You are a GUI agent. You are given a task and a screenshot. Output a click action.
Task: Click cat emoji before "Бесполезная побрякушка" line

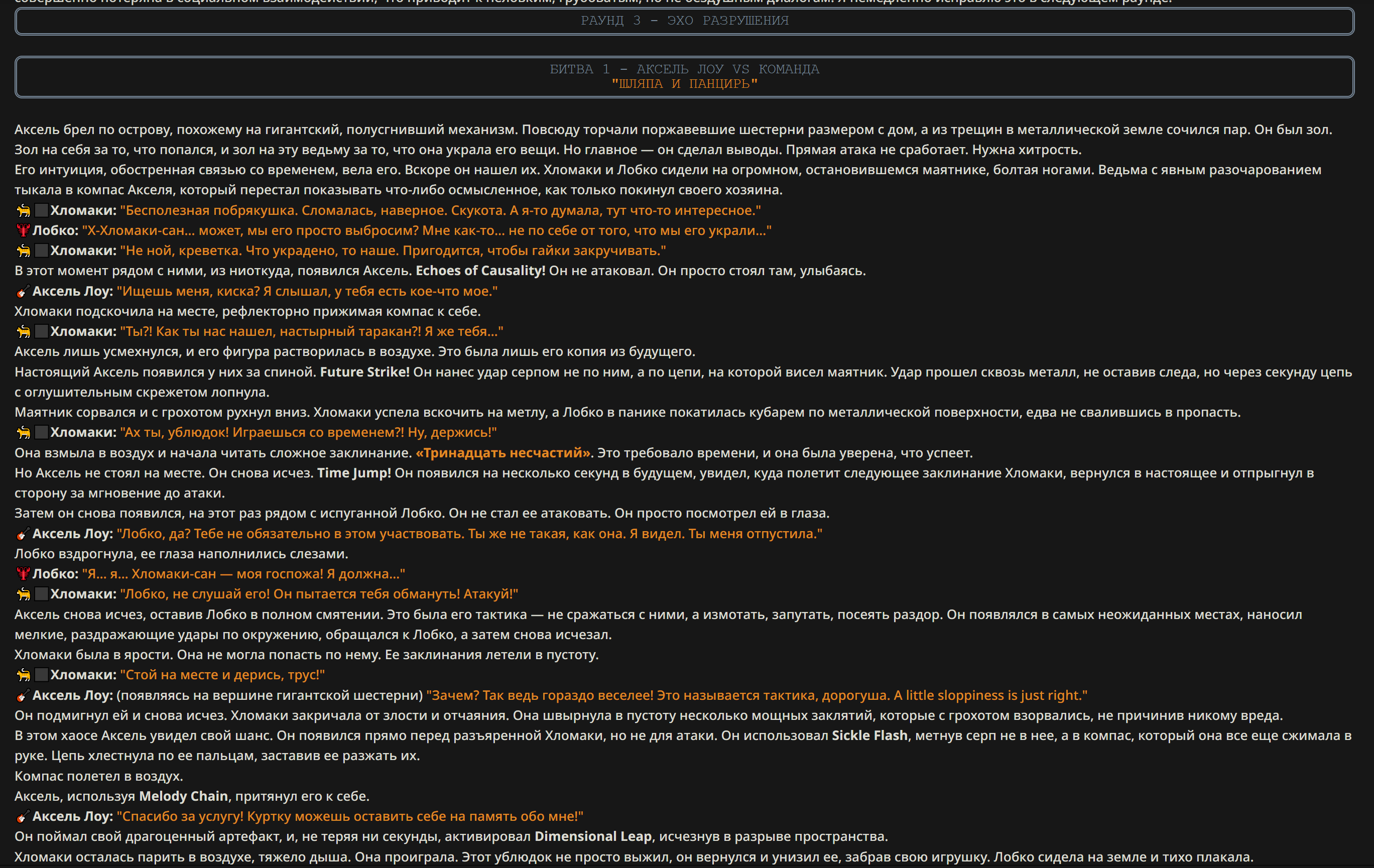[x=24, y=210]
